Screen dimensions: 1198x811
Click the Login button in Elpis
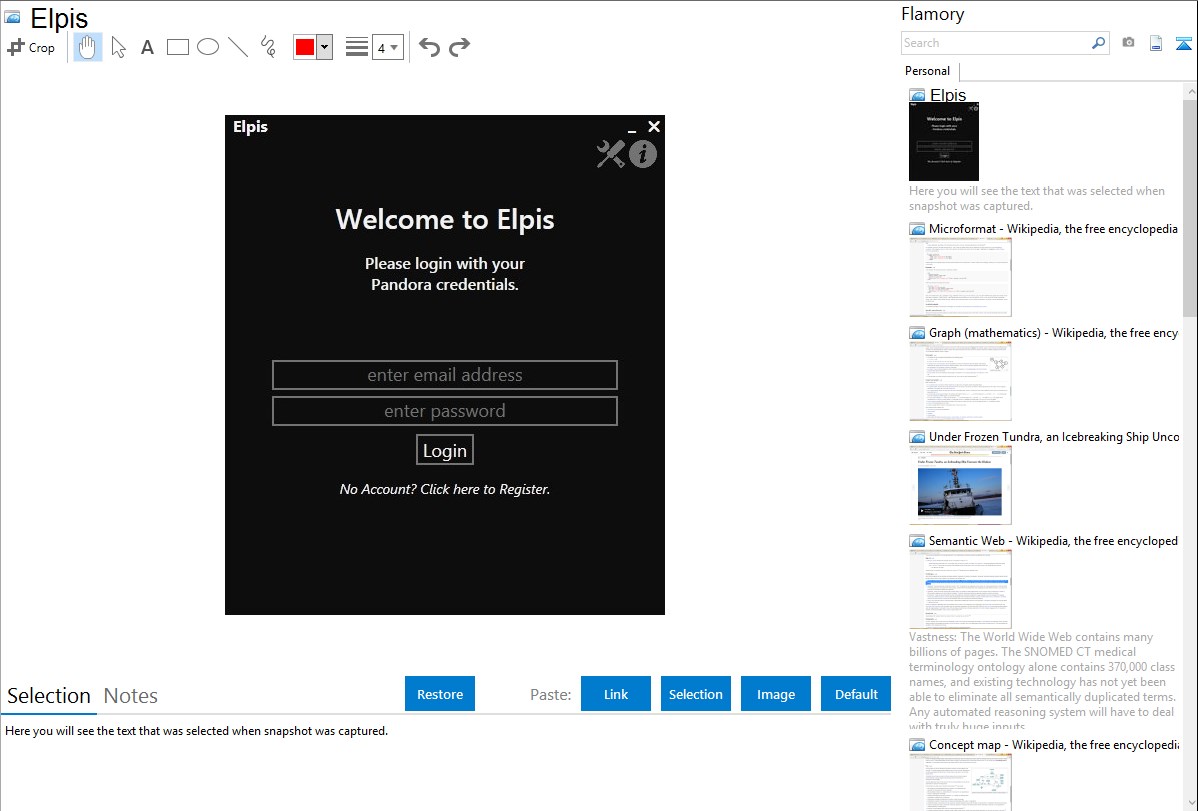445,450
